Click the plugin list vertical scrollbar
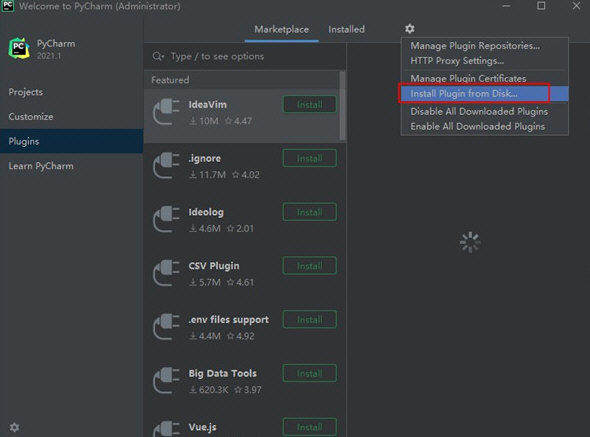The width and height of the screenshot is (590, 437). 342,105
